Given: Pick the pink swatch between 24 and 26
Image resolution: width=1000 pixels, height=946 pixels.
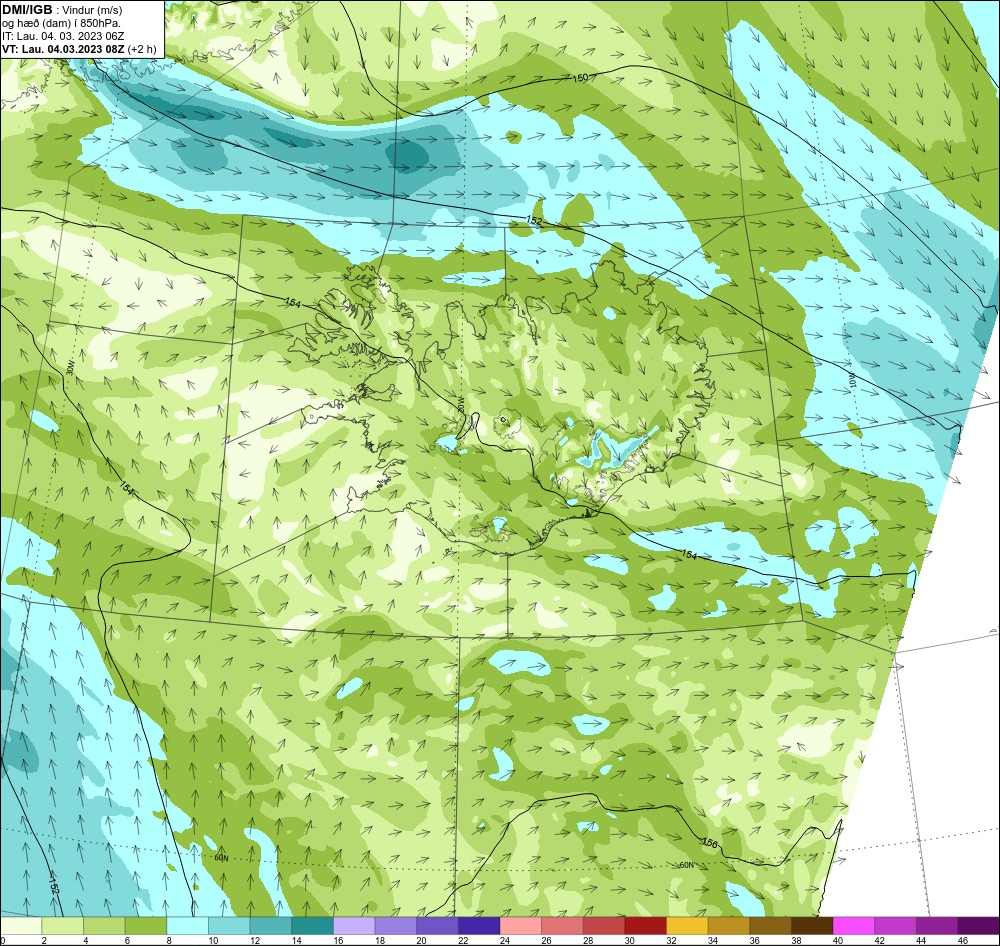Looking at the screenshot, I should tap(521, 926).
